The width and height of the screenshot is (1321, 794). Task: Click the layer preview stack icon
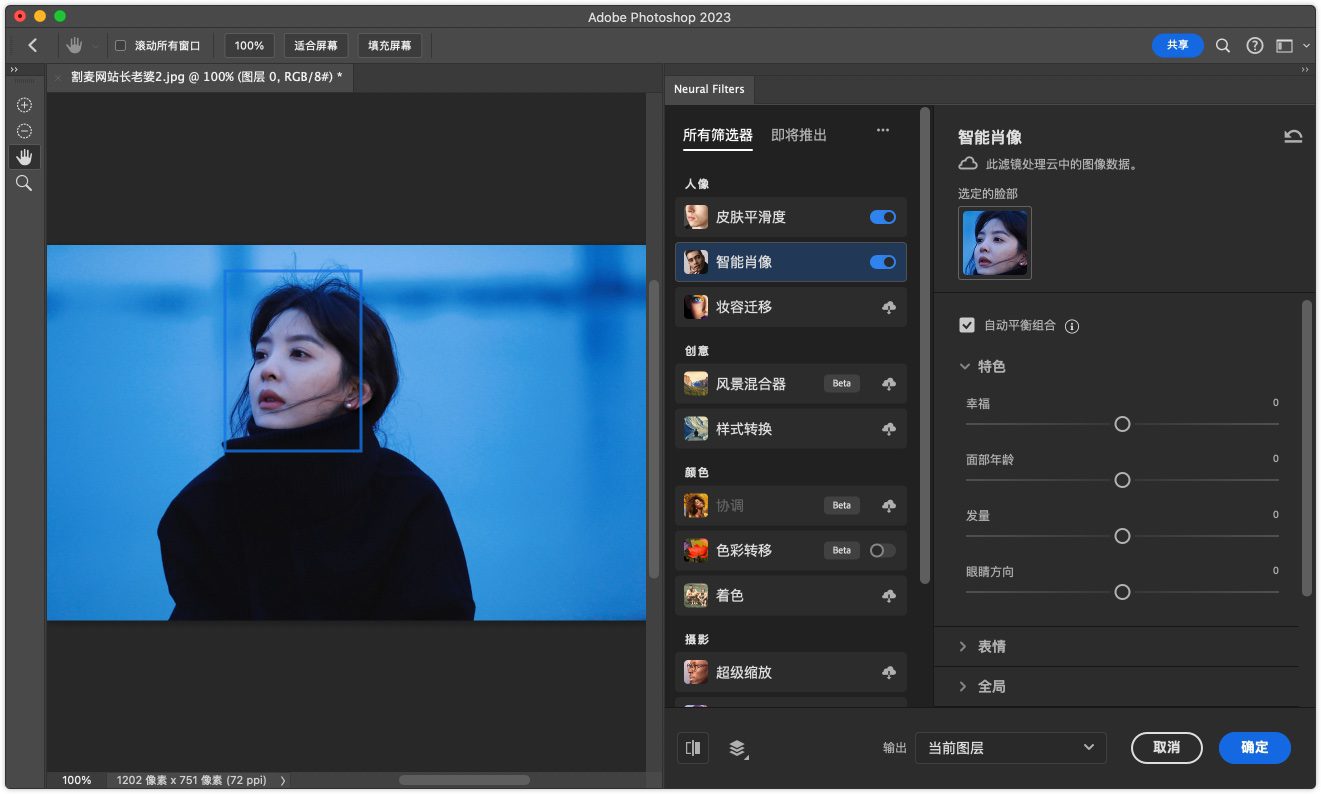[738, 748]
